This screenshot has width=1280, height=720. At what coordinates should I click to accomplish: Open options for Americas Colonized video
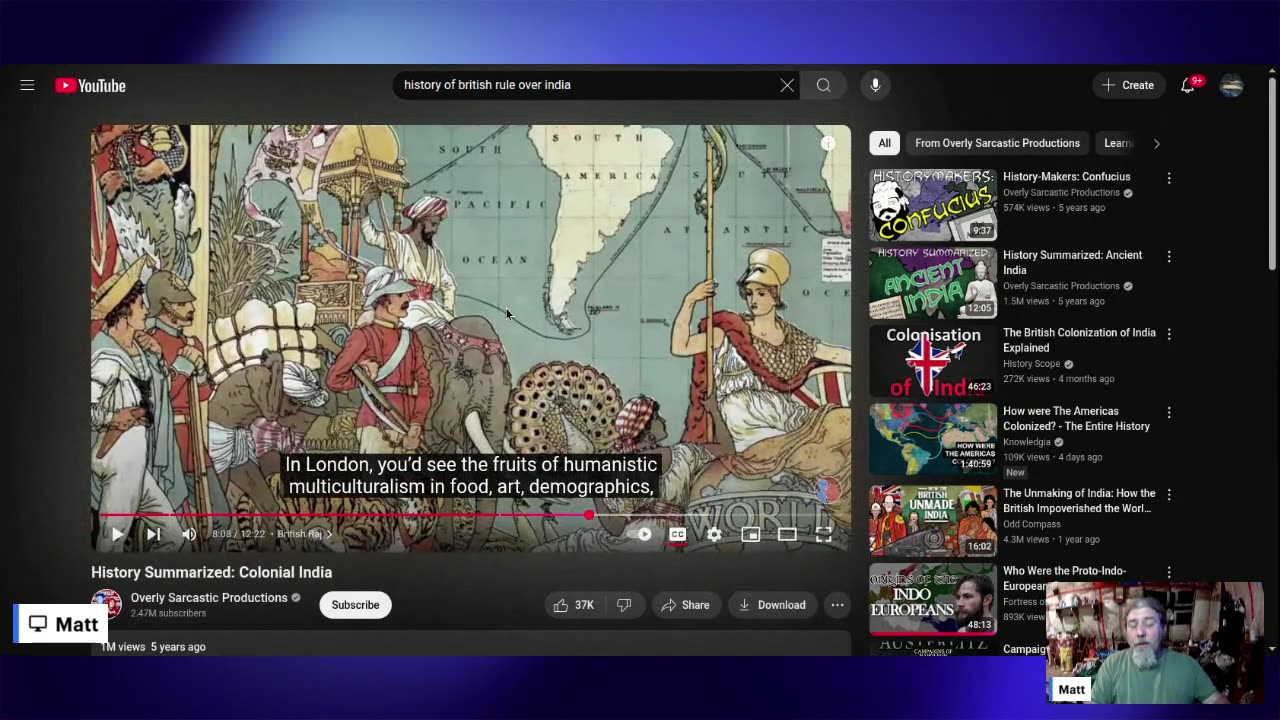(1169, 412)
